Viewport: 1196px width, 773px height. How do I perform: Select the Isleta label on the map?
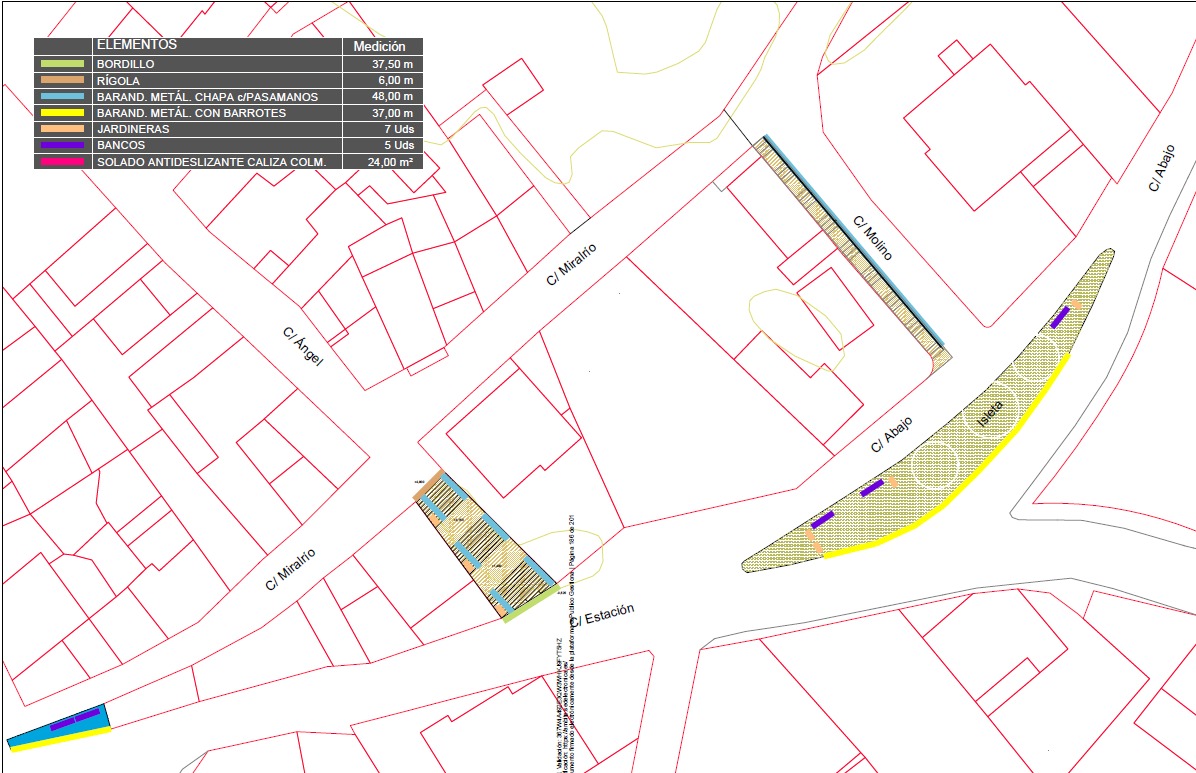989,414
